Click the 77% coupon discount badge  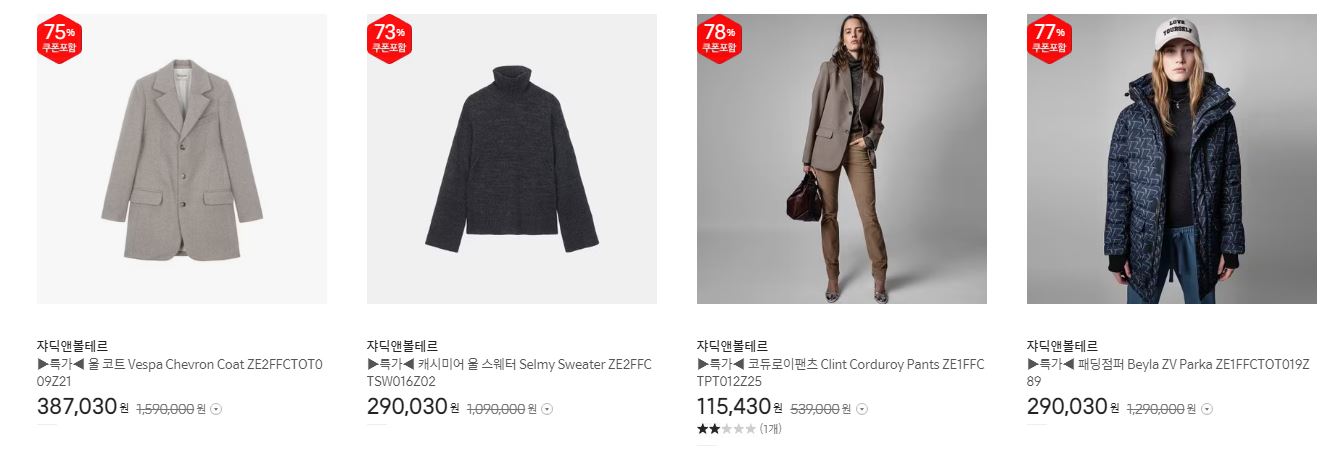[1049, 39]
